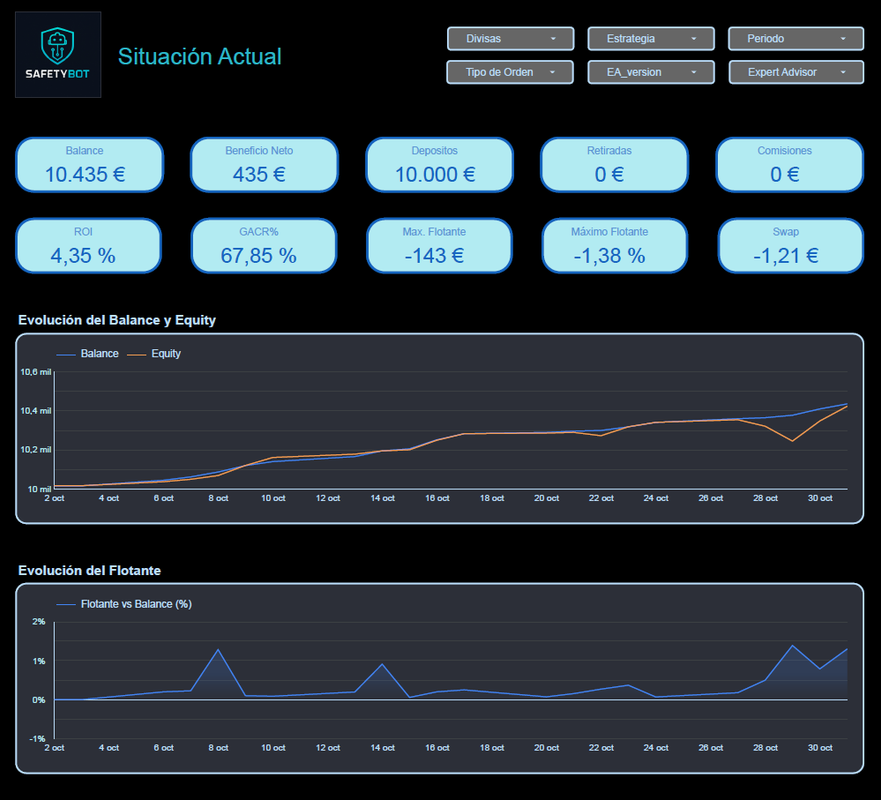
Task: Click the Retiradas 0 € scorecard
Action: pyautogui.click(x=614, y=165)
